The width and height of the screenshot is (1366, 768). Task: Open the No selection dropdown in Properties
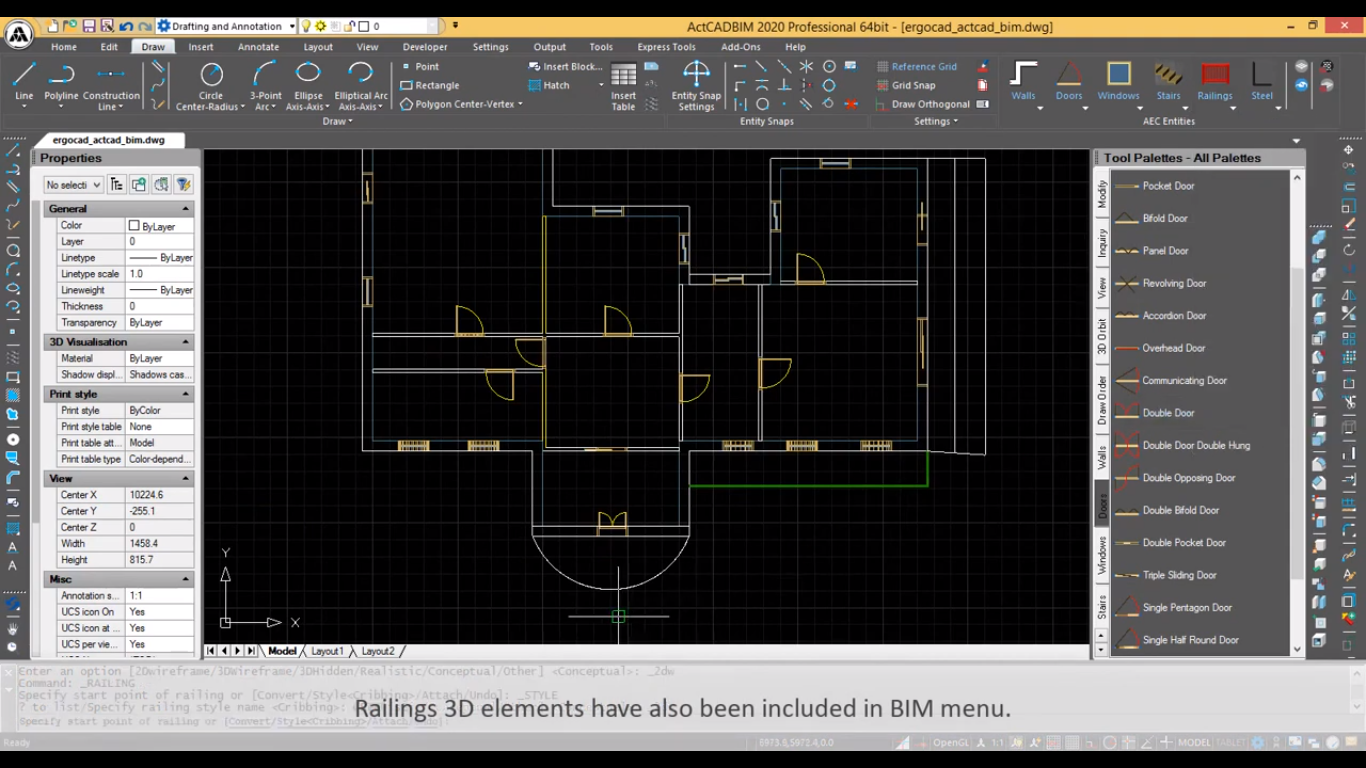[x=73, y=185]
